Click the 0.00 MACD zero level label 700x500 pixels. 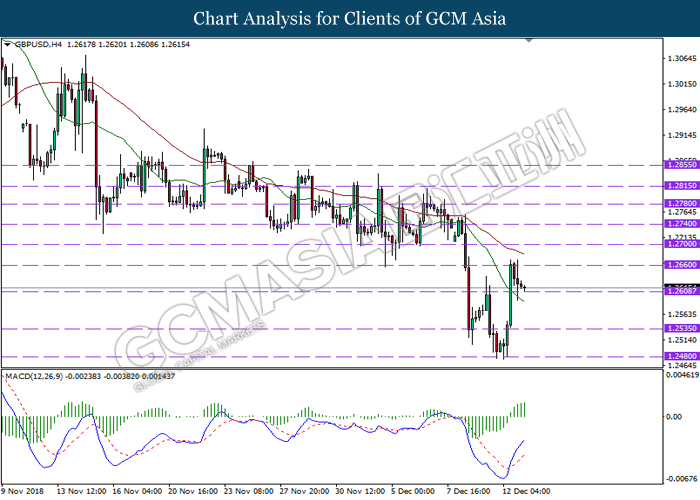click(674, 417)
